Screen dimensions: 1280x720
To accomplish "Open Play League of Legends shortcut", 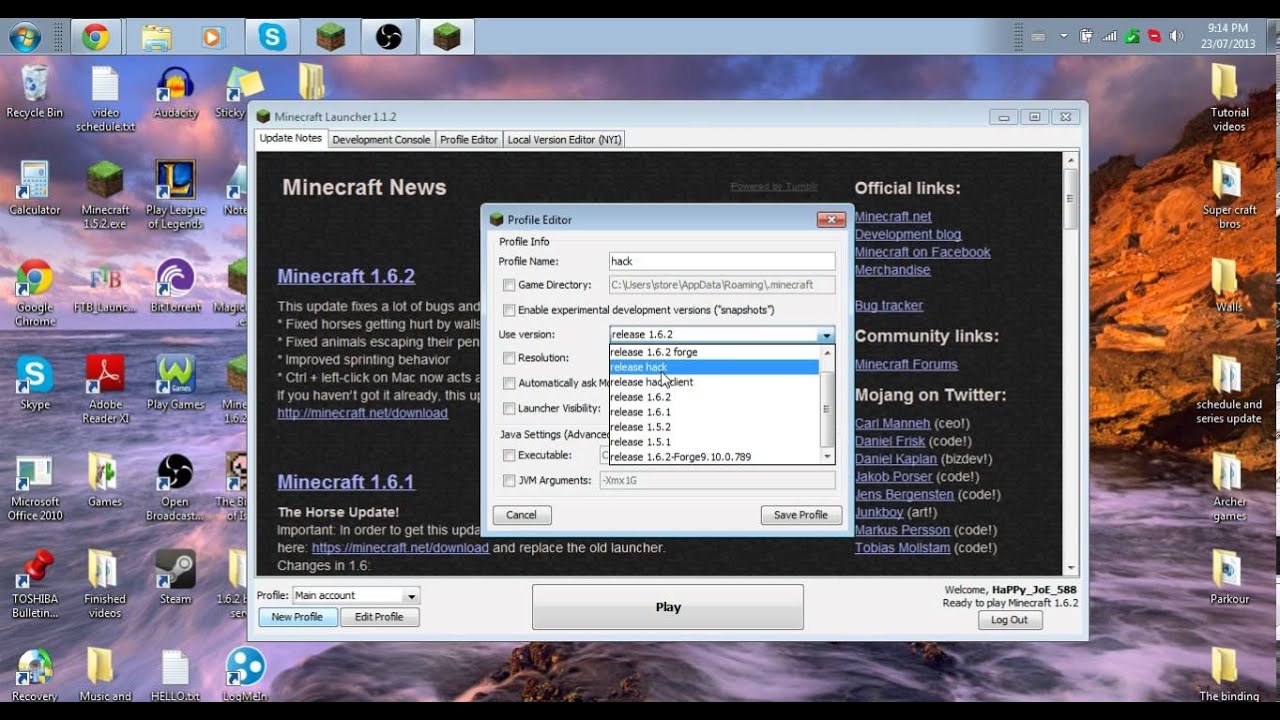I will (176, 194).
